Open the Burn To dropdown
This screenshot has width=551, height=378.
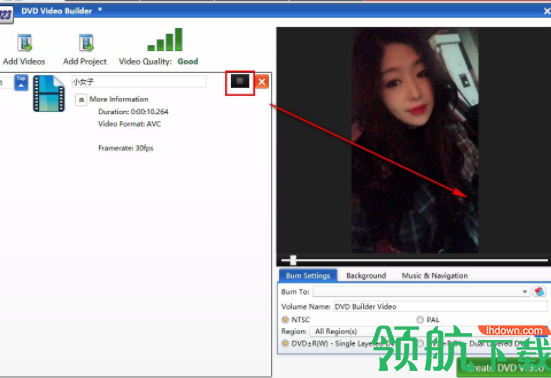[x=421, y=292]
